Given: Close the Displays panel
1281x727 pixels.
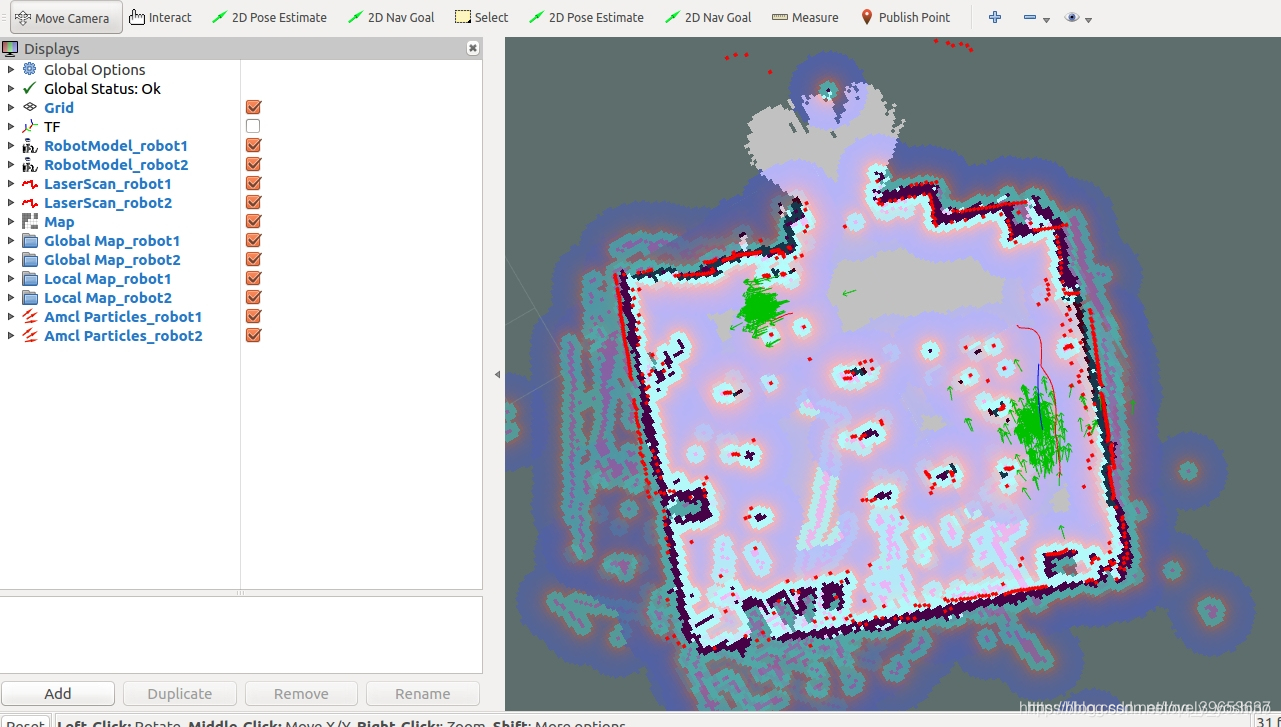Looking at the screenshot, I should [x=473, y=48].
